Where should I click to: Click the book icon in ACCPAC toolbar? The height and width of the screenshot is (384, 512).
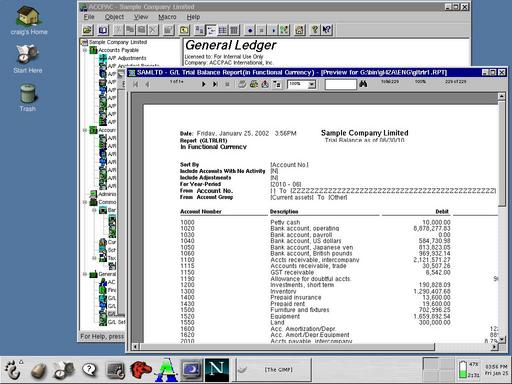(103, 30)
